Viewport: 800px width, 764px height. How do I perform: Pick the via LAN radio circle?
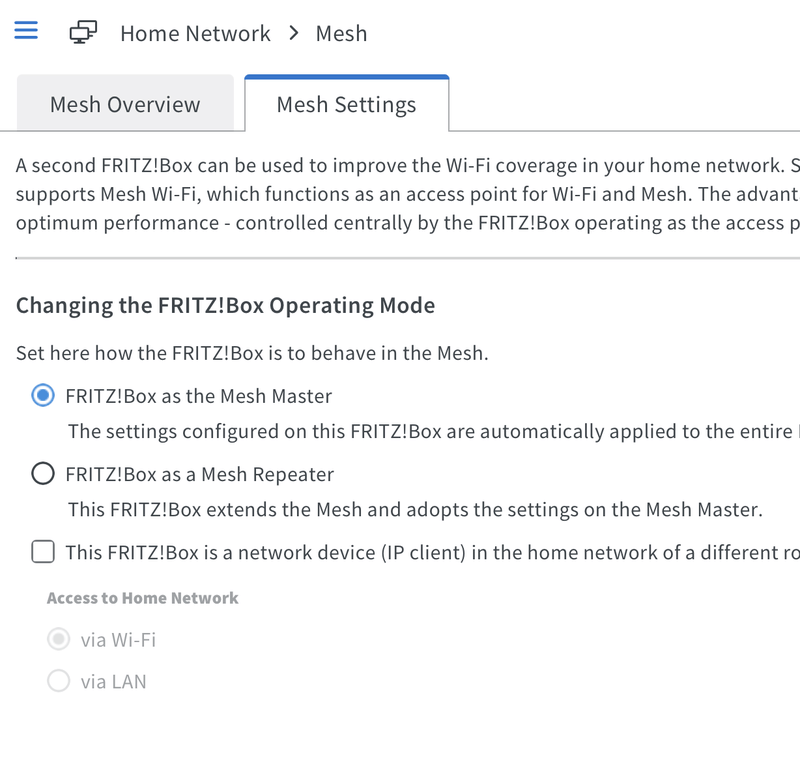59,681
